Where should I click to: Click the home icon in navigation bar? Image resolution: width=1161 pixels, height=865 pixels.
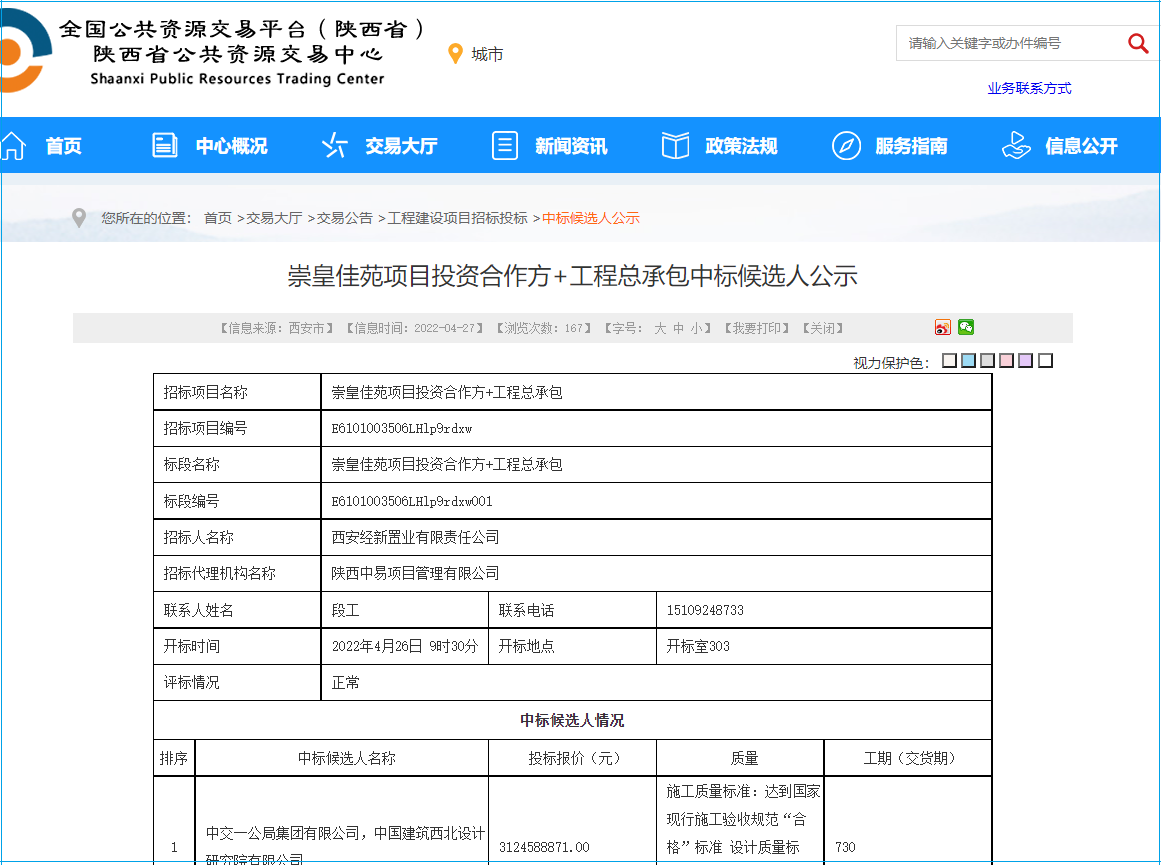coord(13,146)
